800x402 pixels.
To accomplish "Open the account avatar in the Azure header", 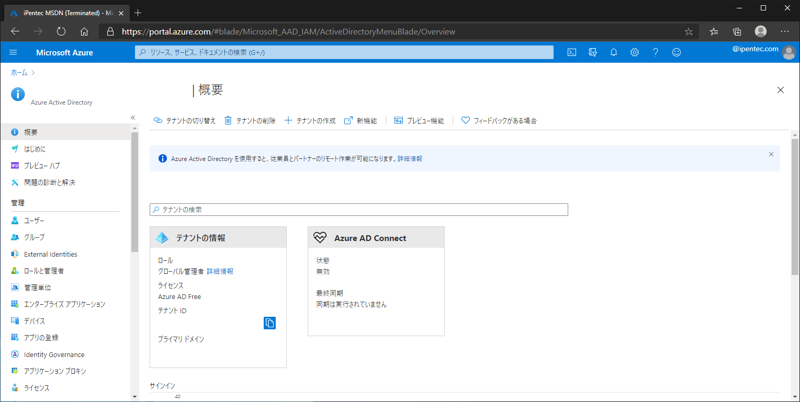I will click(789, 52).
